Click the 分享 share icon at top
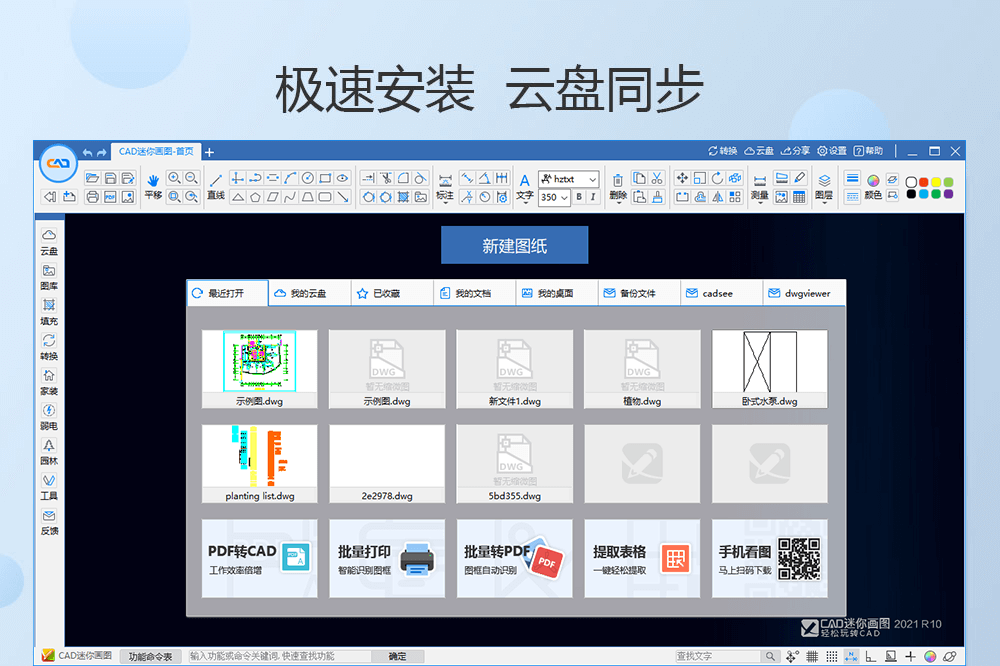The height and width of the screenshot is (666, 1000). point(797,150)
